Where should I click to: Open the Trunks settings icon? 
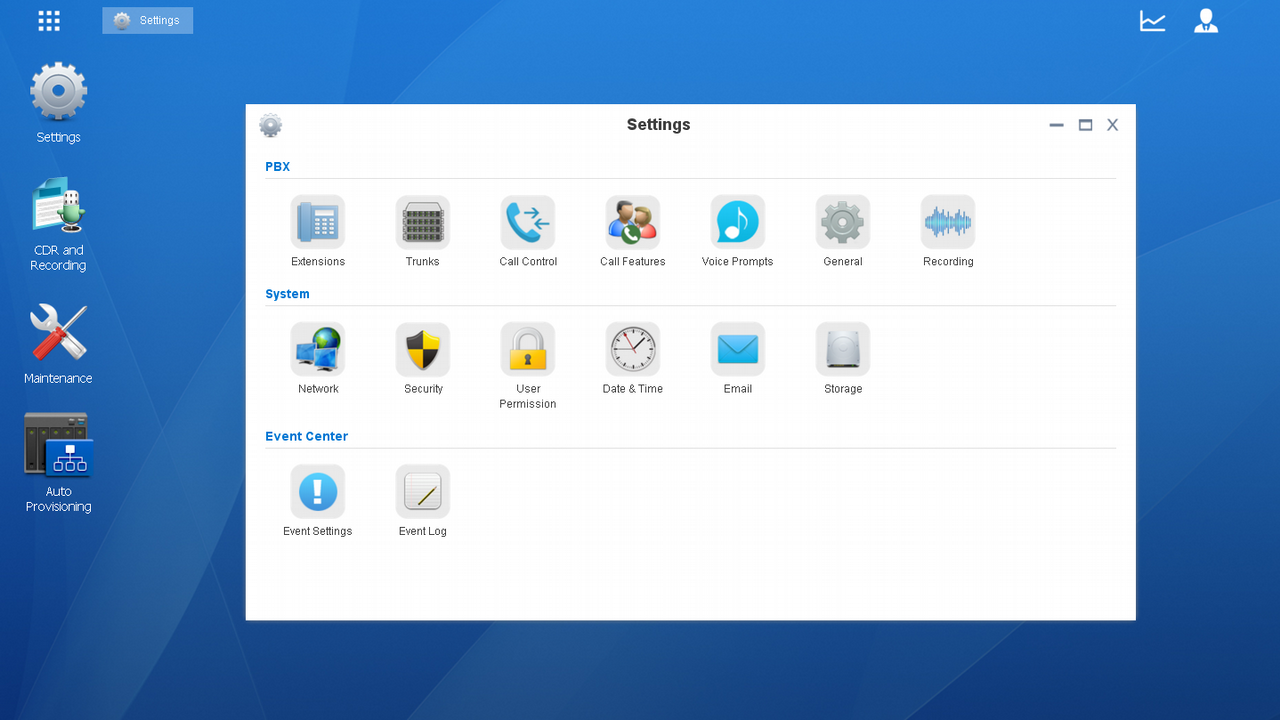(423, 222)
